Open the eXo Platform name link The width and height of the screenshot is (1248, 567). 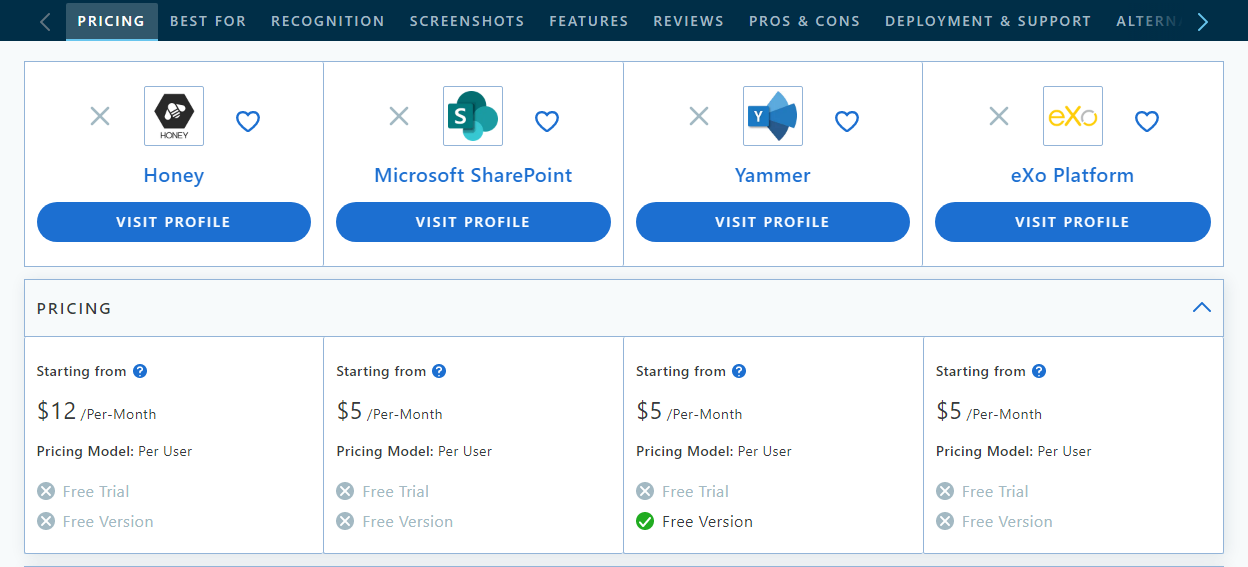point(1073,175)
